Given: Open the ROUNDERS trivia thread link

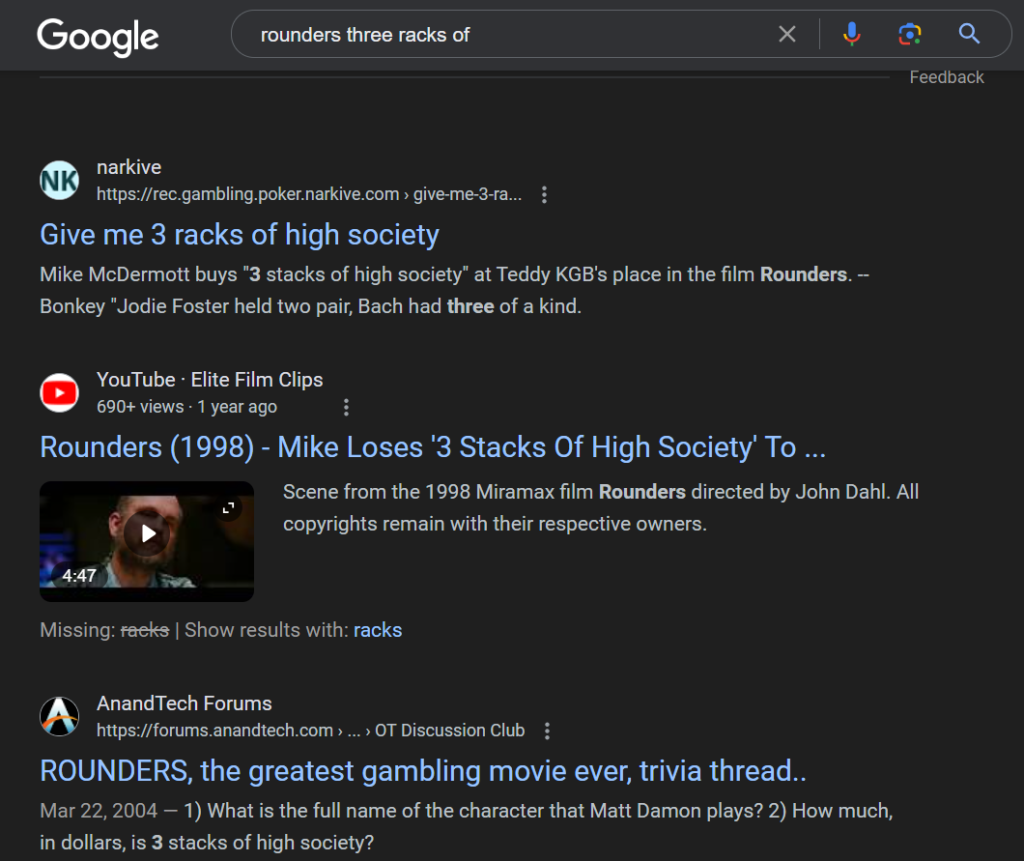Looking at the screenshot, I should (x=422, y=771).
